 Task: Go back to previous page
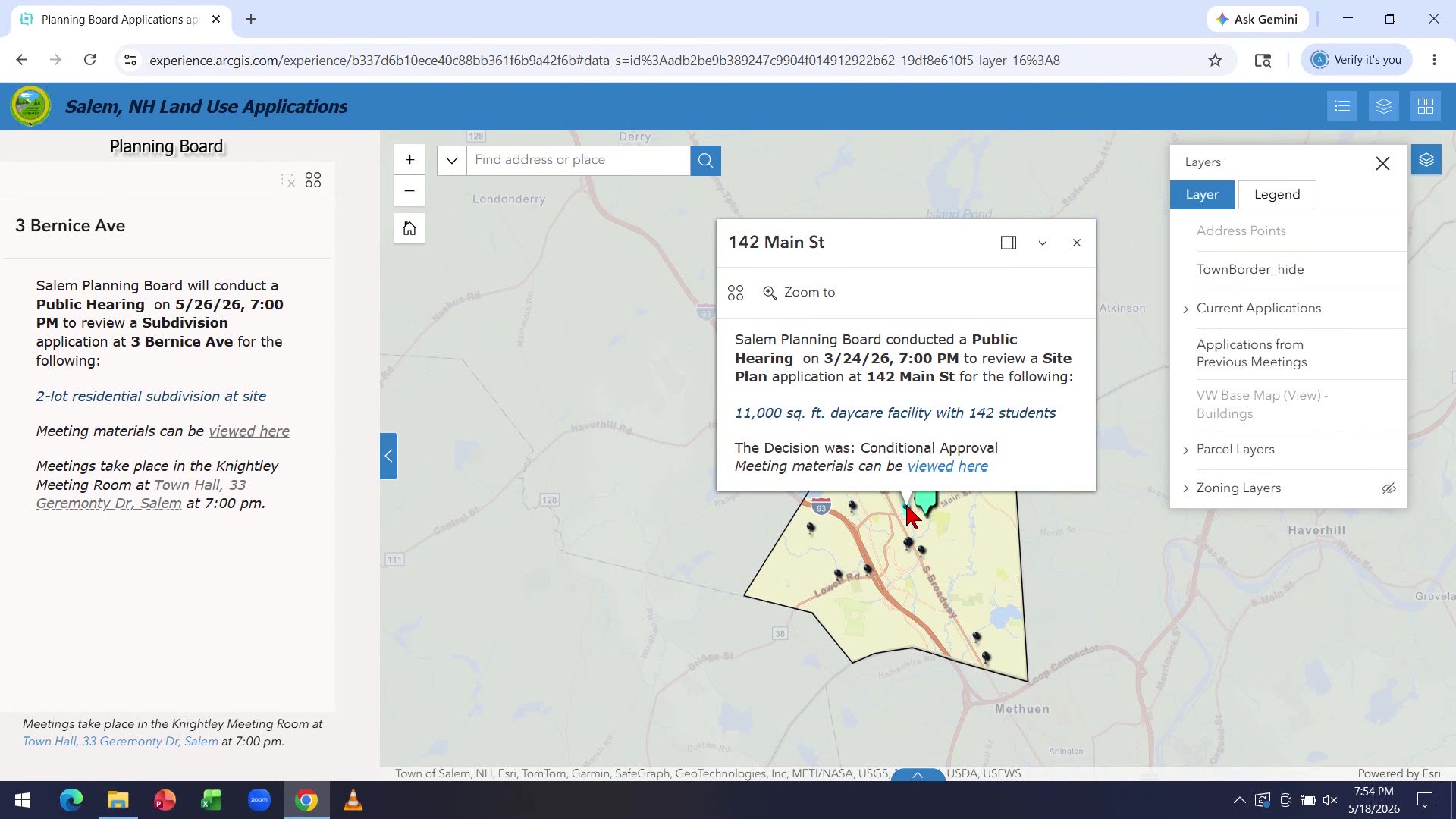pyautogui.click(x=22, y=60)
